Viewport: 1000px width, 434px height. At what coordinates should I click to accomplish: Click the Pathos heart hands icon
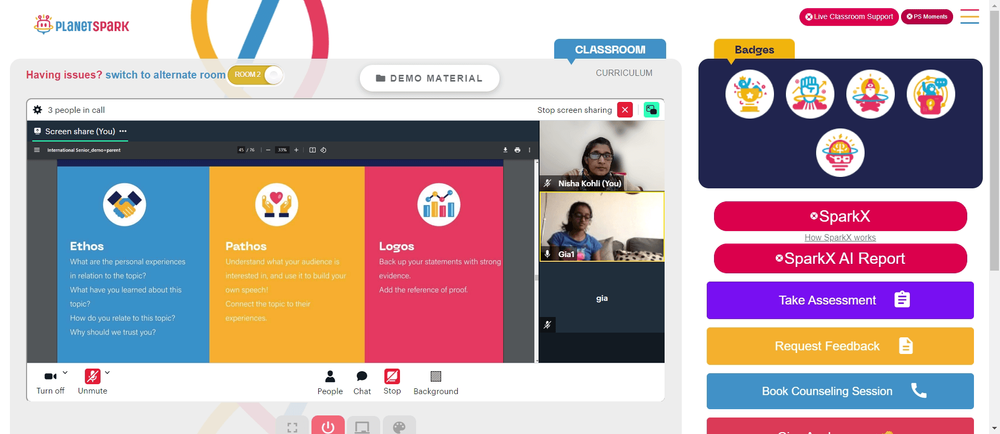click(x=277, y=205)
